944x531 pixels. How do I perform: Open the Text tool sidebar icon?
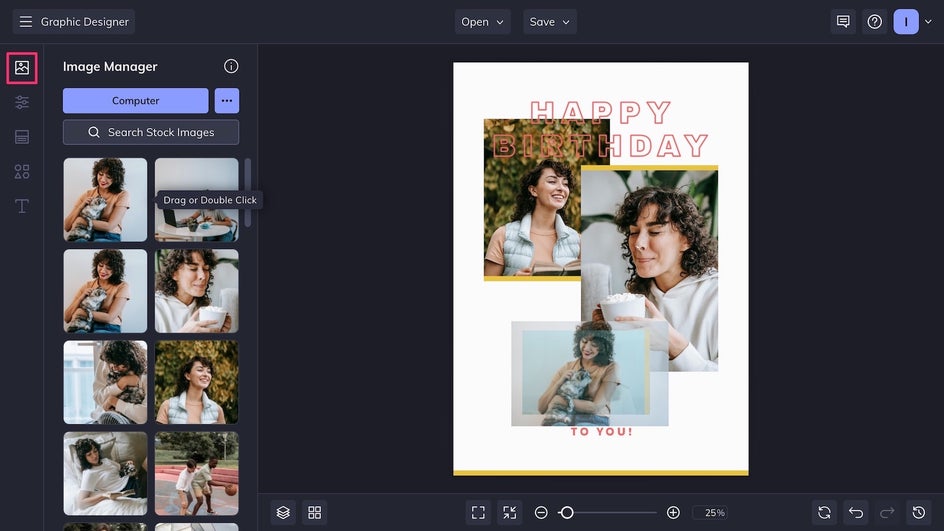tap(22, 206)
